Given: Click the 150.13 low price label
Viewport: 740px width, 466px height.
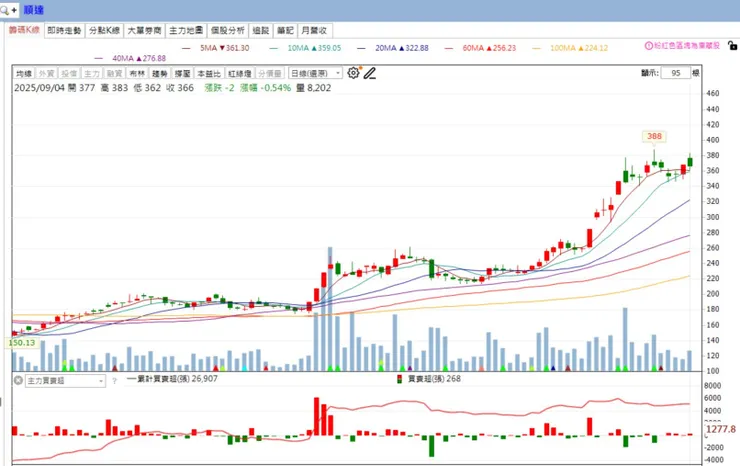Looking at the screenshot, I should pos(22,343).
